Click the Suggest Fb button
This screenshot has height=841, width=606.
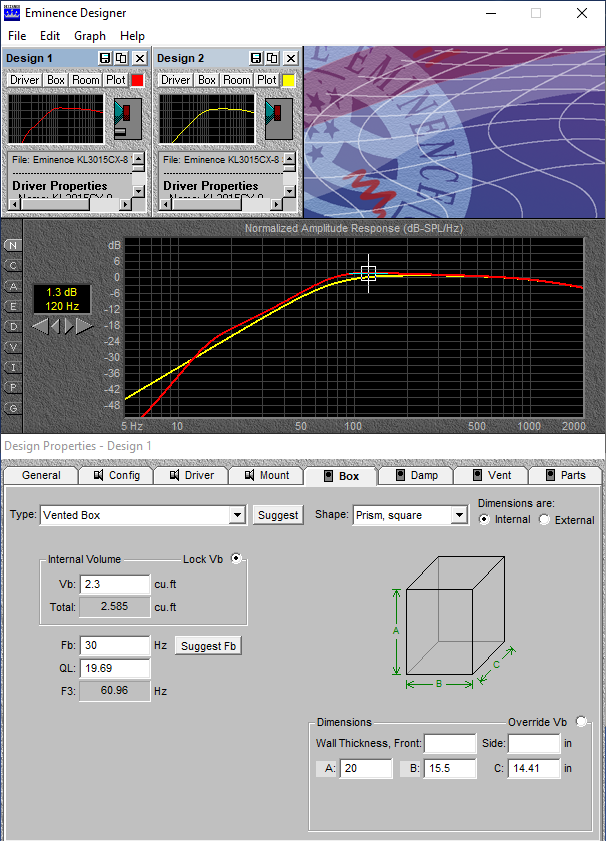[x=209, y=646]
